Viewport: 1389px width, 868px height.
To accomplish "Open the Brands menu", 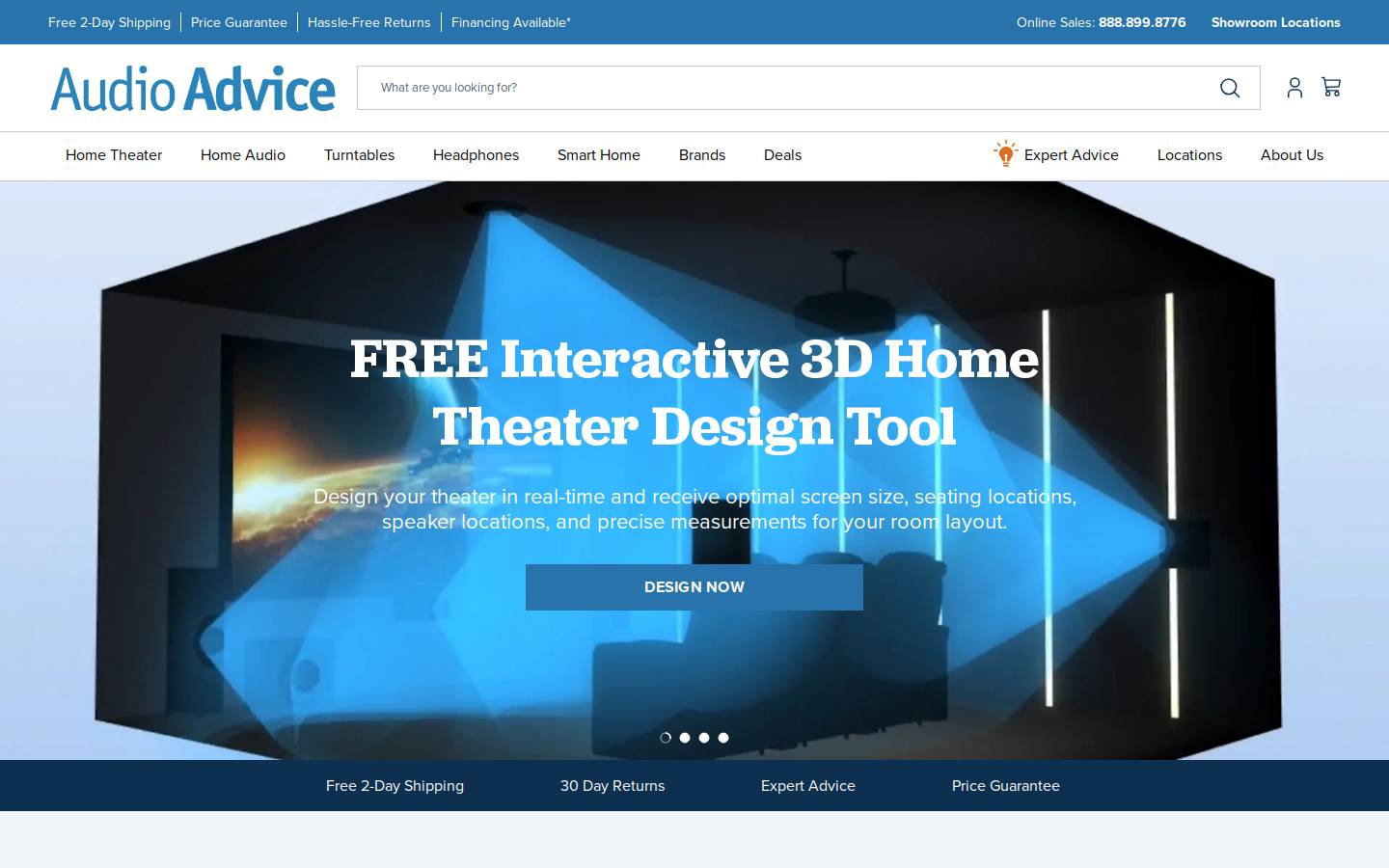I will tap(702, 155).
